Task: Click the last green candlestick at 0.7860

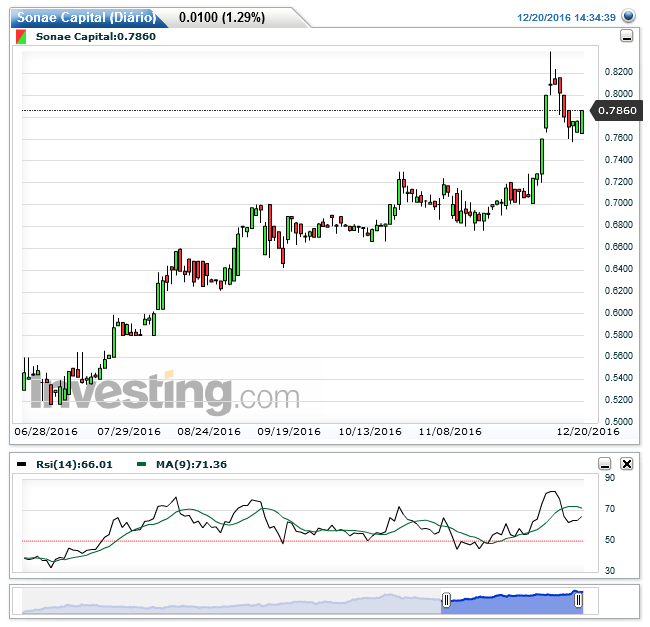Action: tap(582, 122)
